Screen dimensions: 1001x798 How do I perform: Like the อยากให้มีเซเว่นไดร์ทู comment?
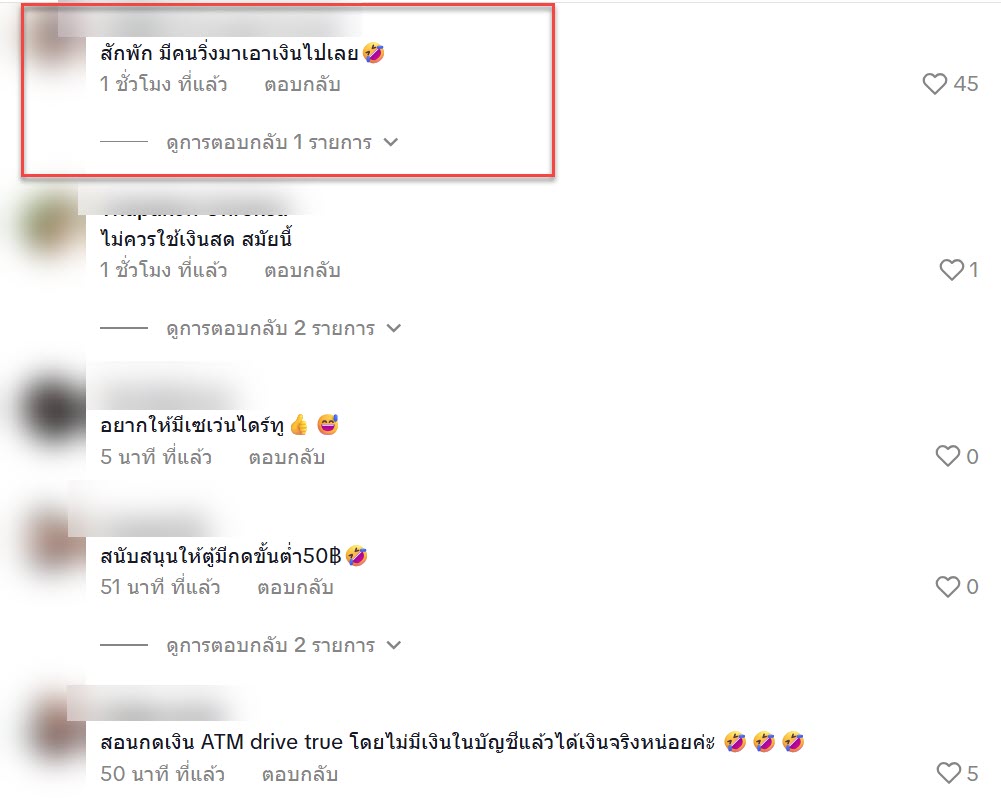[x=947, y=456]
